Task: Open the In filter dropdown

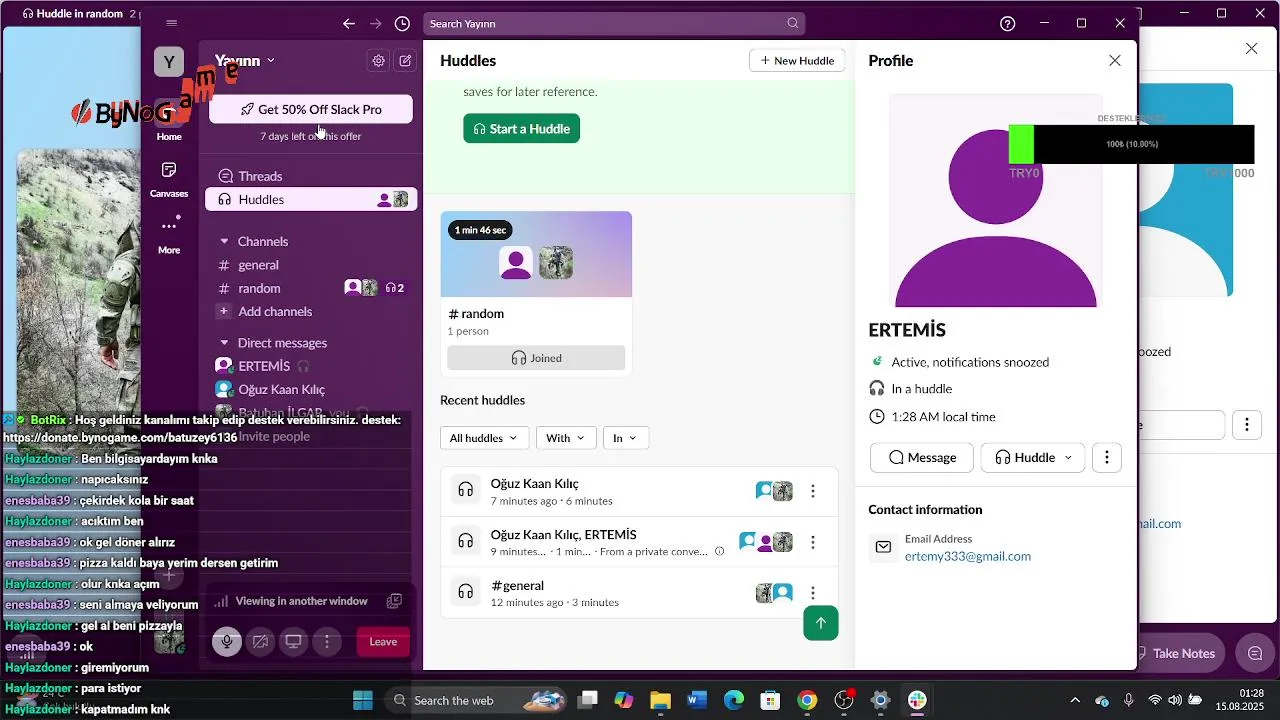Action: pos(625,438)
